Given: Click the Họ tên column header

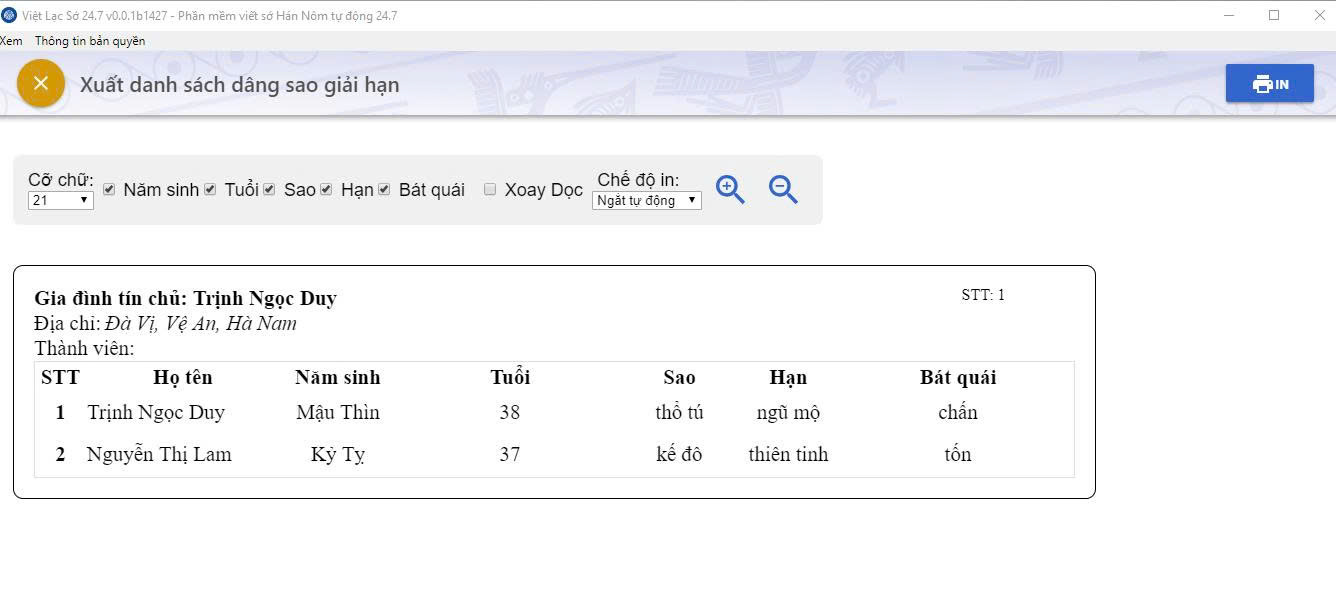Looking at the screenshot, I should pyautogui.click(x=182, y=377).
